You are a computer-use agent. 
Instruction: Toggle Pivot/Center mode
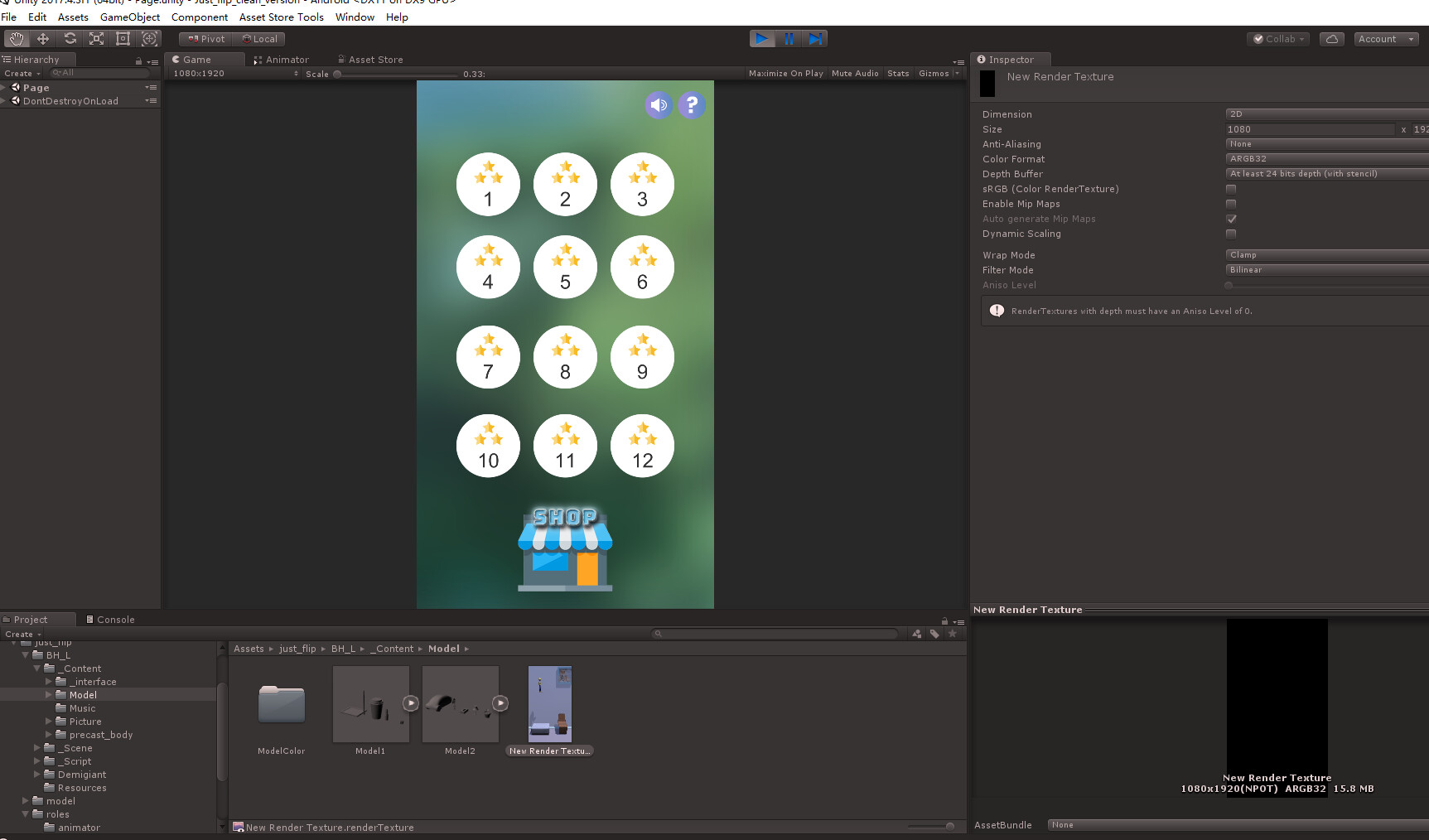coord(205,39)
